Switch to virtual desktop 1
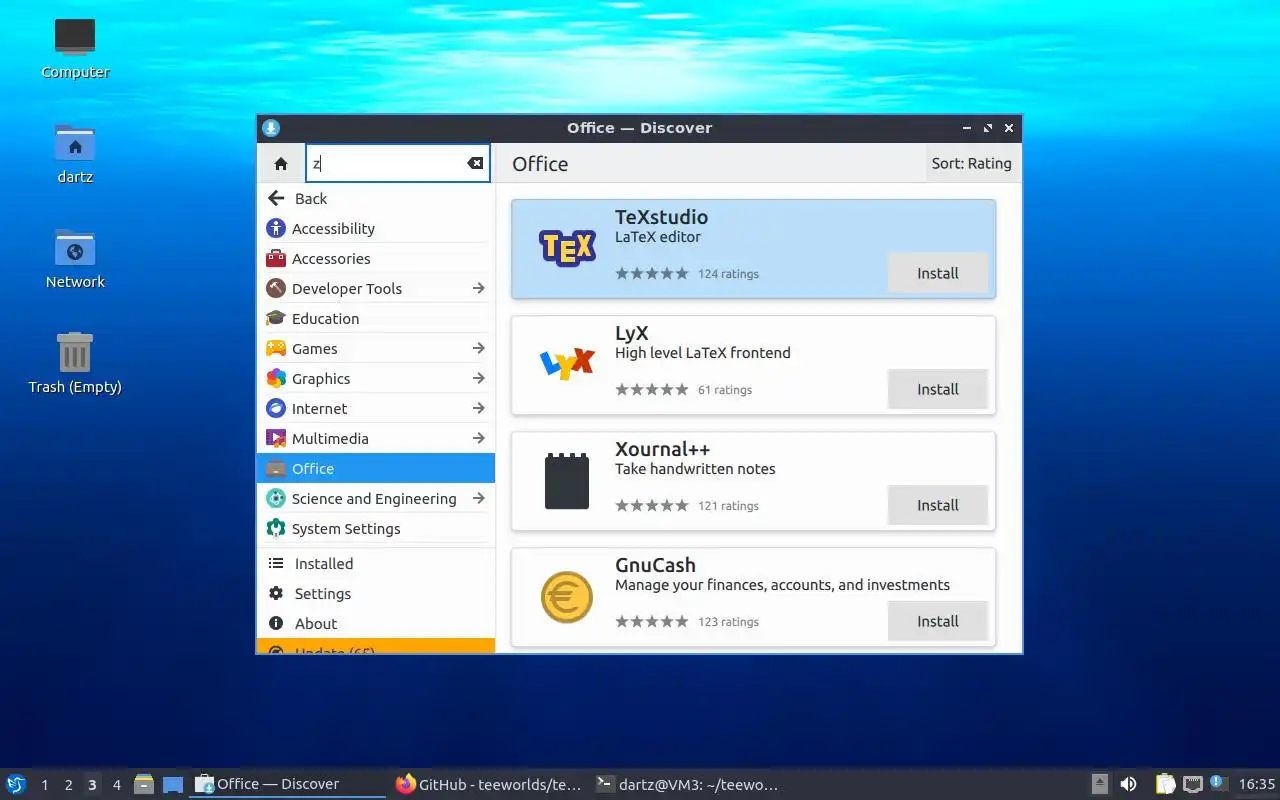Screen dimensions: 1280x800 (x=44, y=785)
